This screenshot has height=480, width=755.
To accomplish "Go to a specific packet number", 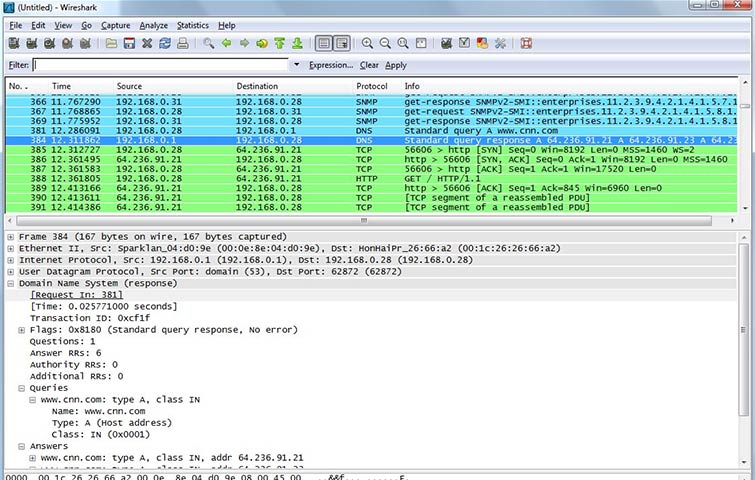I will pos(262,43).
